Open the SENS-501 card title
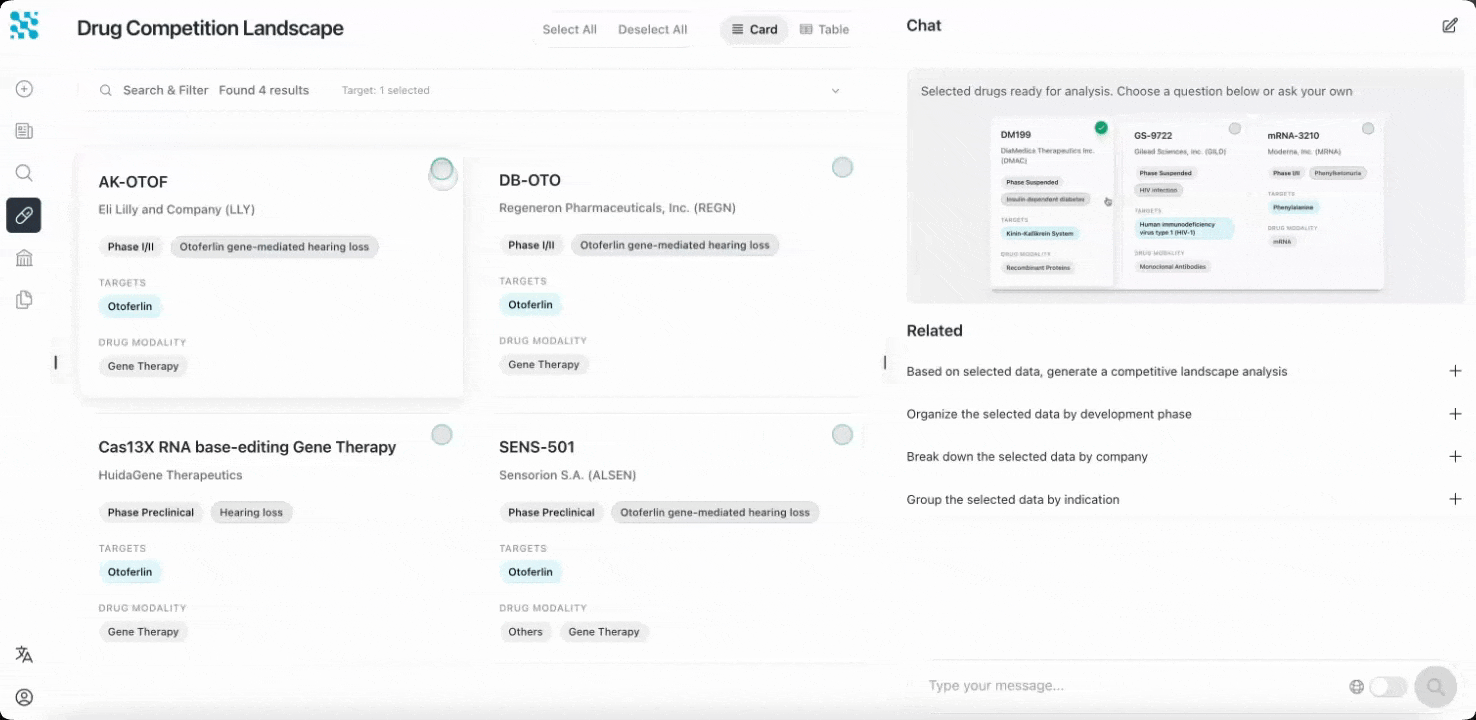Image resolution: width=1476 pixels, height=720 pixels. click(537, 447)
